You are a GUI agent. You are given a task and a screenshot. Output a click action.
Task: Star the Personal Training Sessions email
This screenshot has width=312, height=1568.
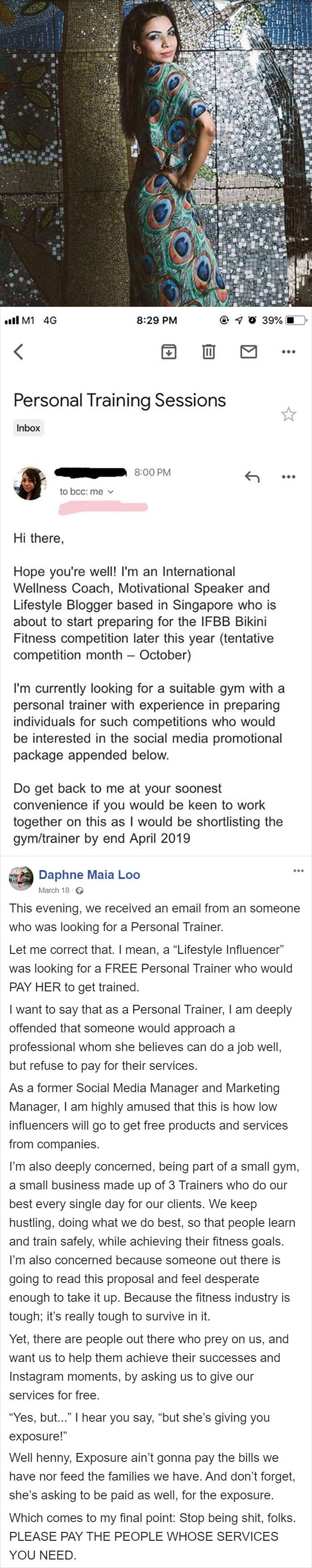[x=288, y=415]
